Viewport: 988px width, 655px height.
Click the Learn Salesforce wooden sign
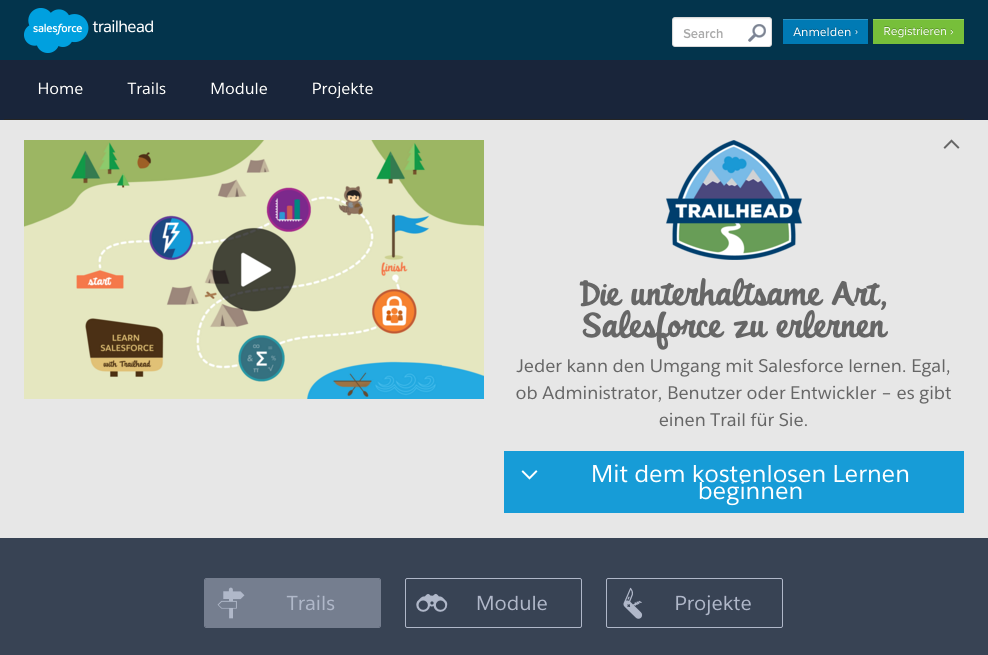[x=125, y=347]
